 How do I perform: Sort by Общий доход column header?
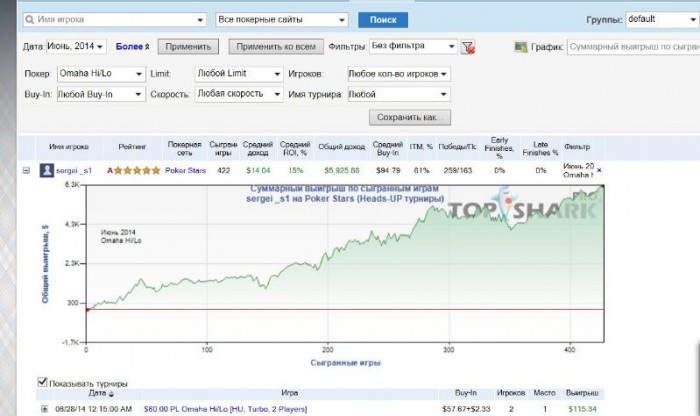(x=342, y=147)
